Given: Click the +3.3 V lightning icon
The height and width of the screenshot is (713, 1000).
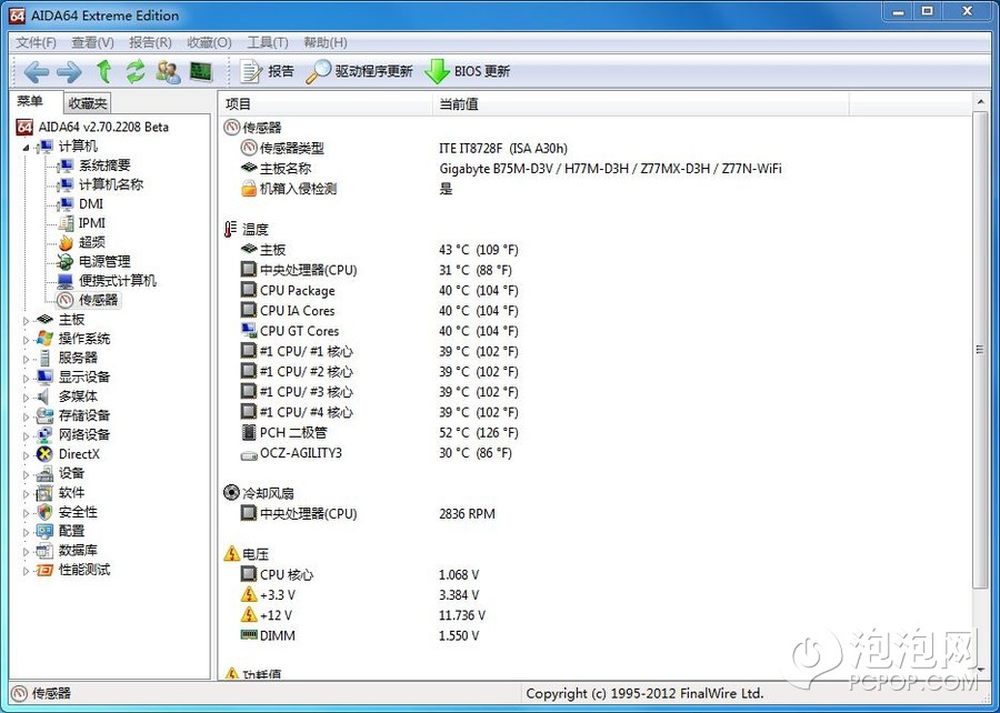Looking at the screenshot, I should [249, 594].
